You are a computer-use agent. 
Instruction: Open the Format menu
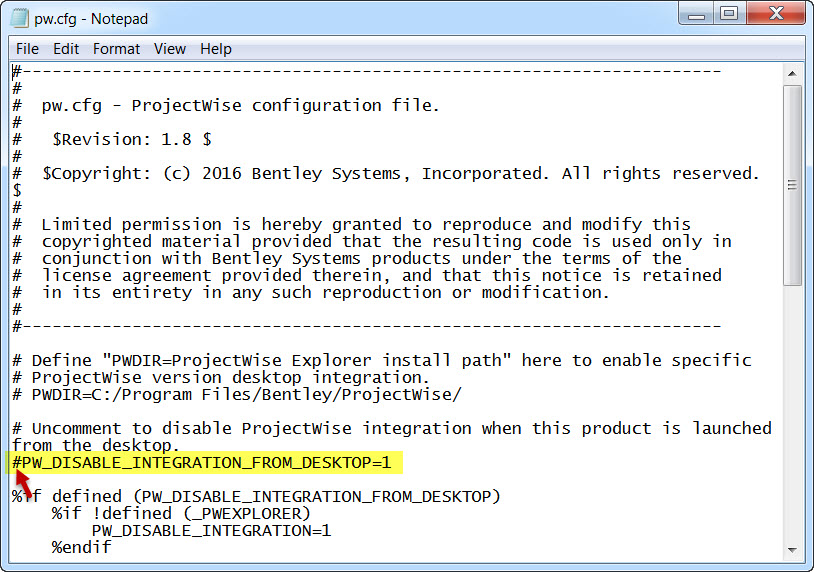117,48
